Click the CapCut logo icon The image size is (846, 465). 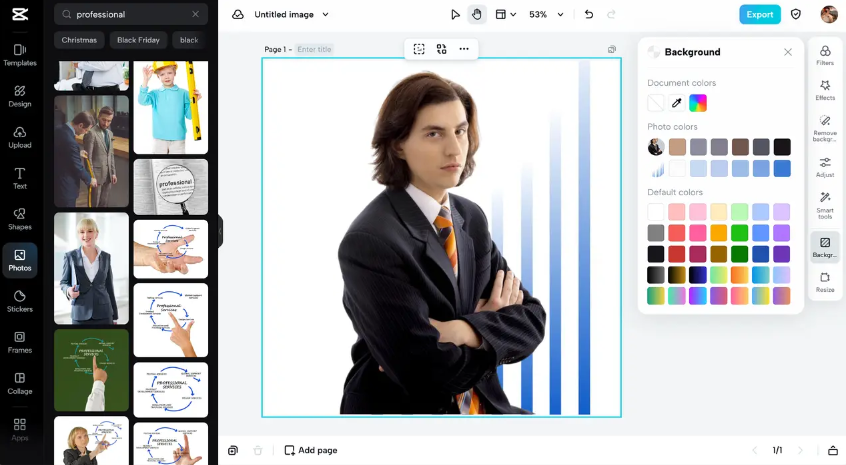click(20, 15)
